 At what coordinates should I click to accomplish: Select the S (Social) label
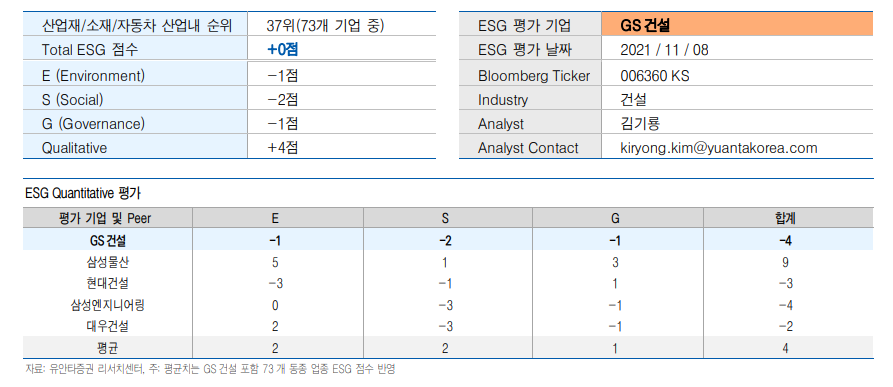(72, 100)
